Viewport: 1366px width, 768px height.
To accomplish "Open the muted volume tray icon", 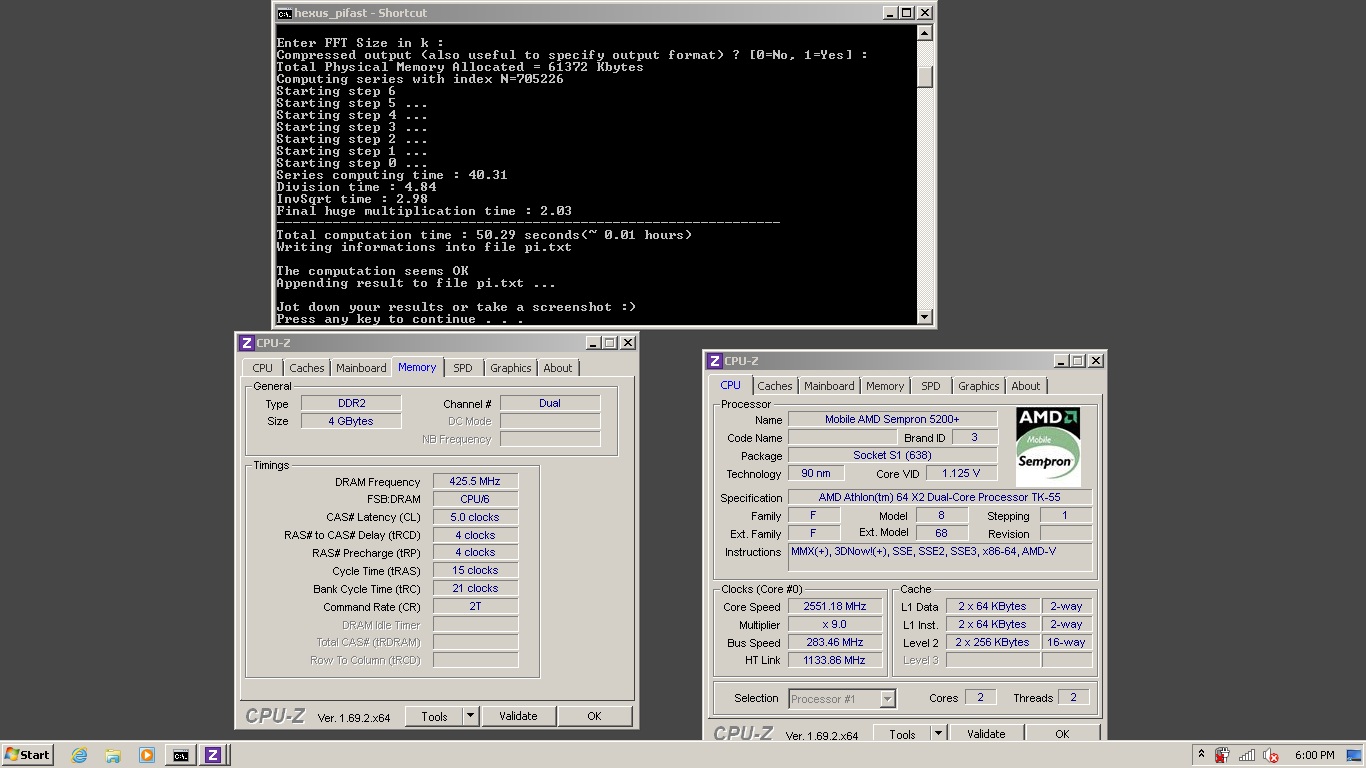I will click(1272, 755).
